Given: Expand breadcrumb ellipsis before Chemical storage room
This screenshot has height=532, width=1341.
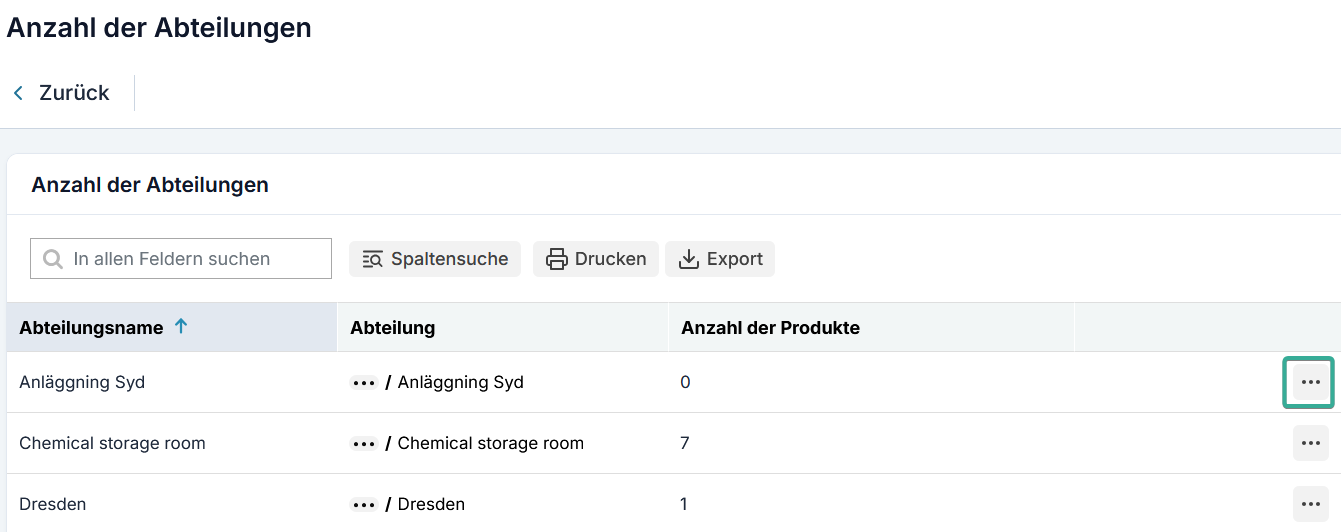Looking at the screenshot, I should pyautogui.click(x=364, y=443).
